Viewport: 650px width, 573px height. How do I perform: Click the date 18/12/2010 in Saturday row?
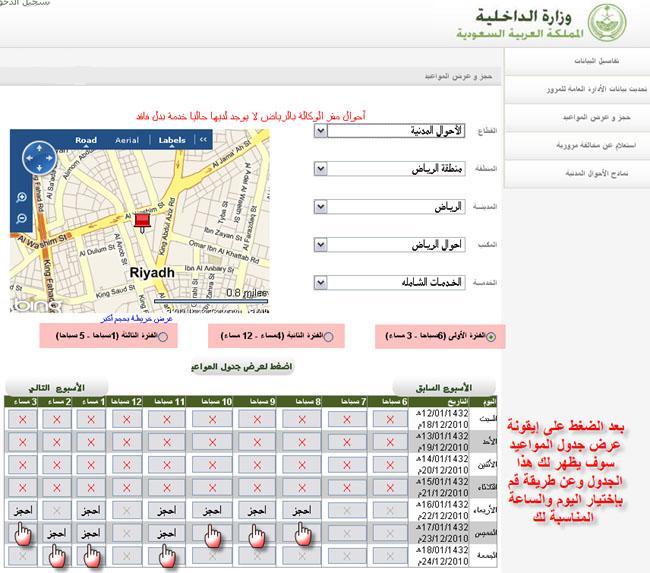point(443,425)
